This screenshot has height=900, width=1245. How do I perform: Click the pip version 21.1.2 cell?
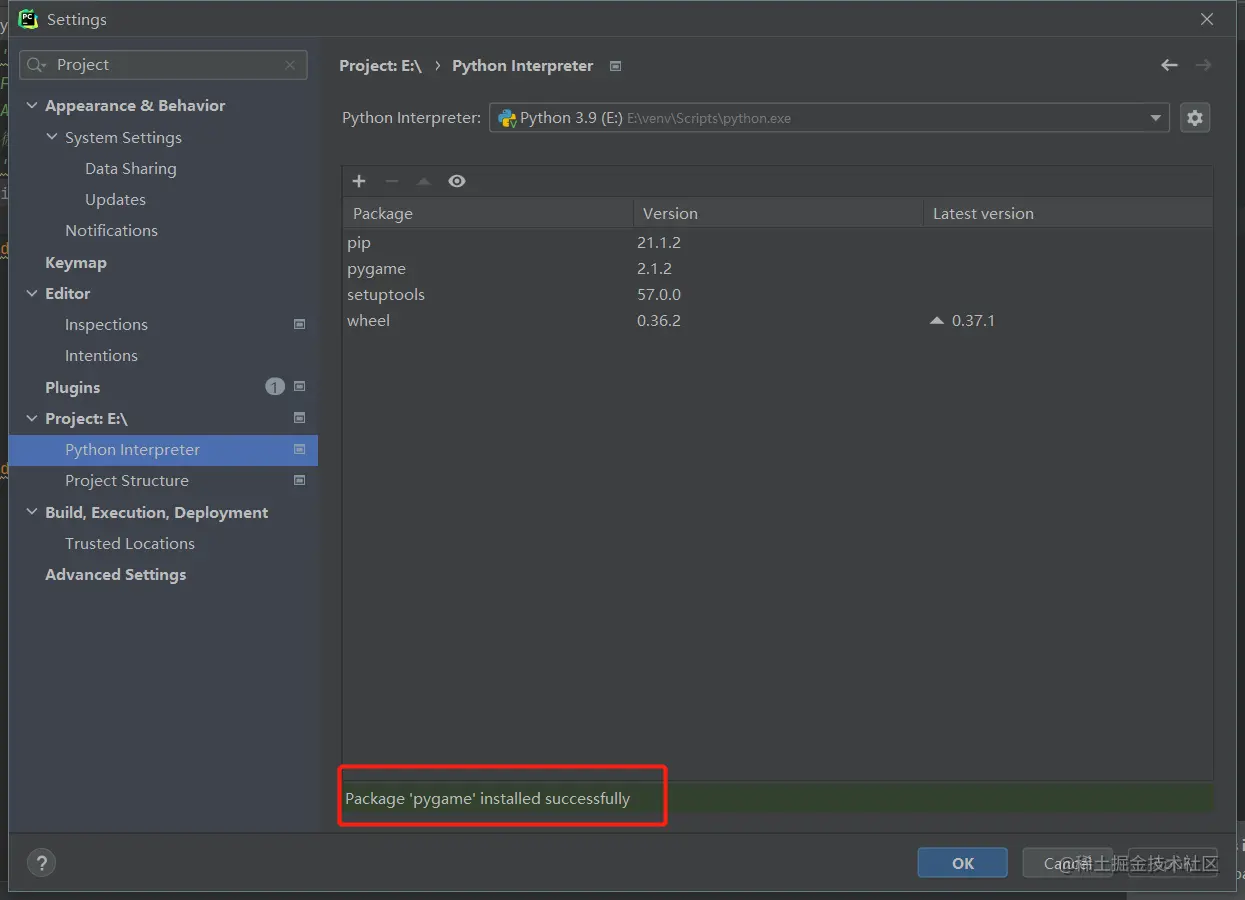[659, 243]
